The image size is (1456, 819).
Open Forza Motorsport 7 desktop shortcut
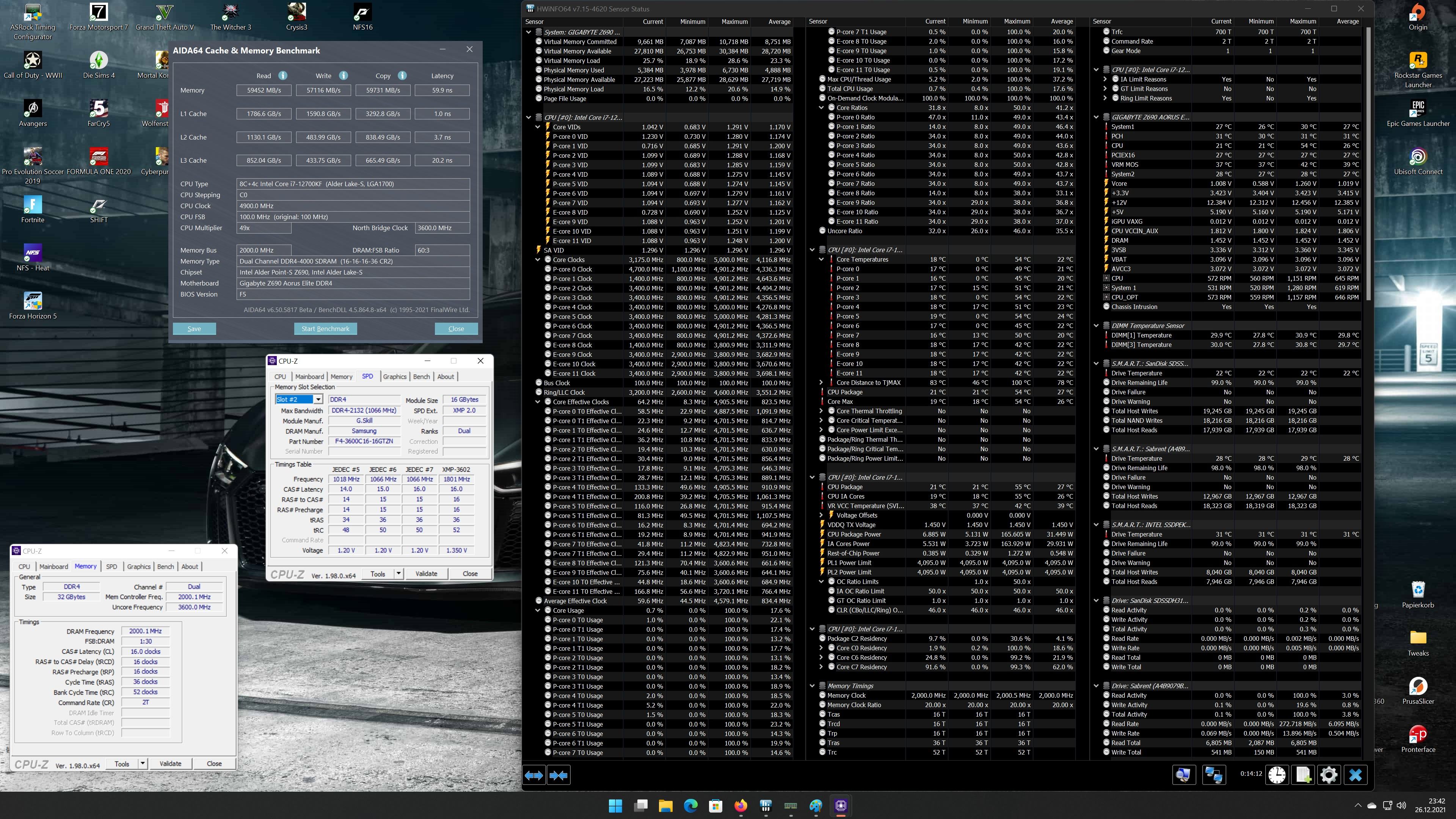[98, 17]
